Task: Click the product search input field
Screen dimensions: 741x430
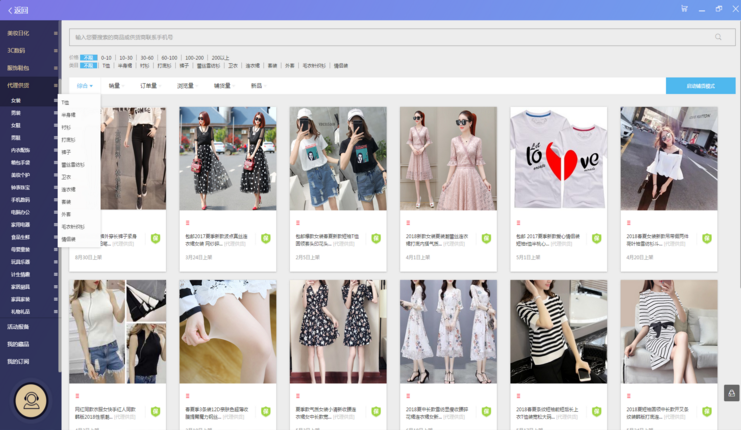Action: [390, 37]
